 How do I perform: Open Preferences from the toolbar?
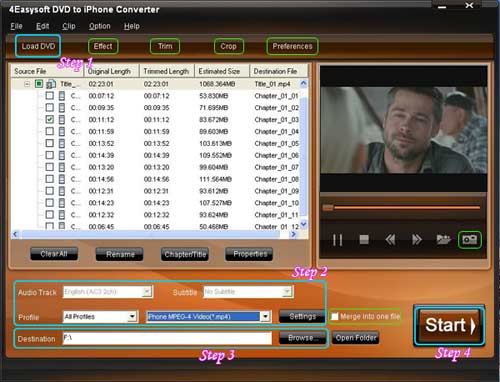coord(292,46)
